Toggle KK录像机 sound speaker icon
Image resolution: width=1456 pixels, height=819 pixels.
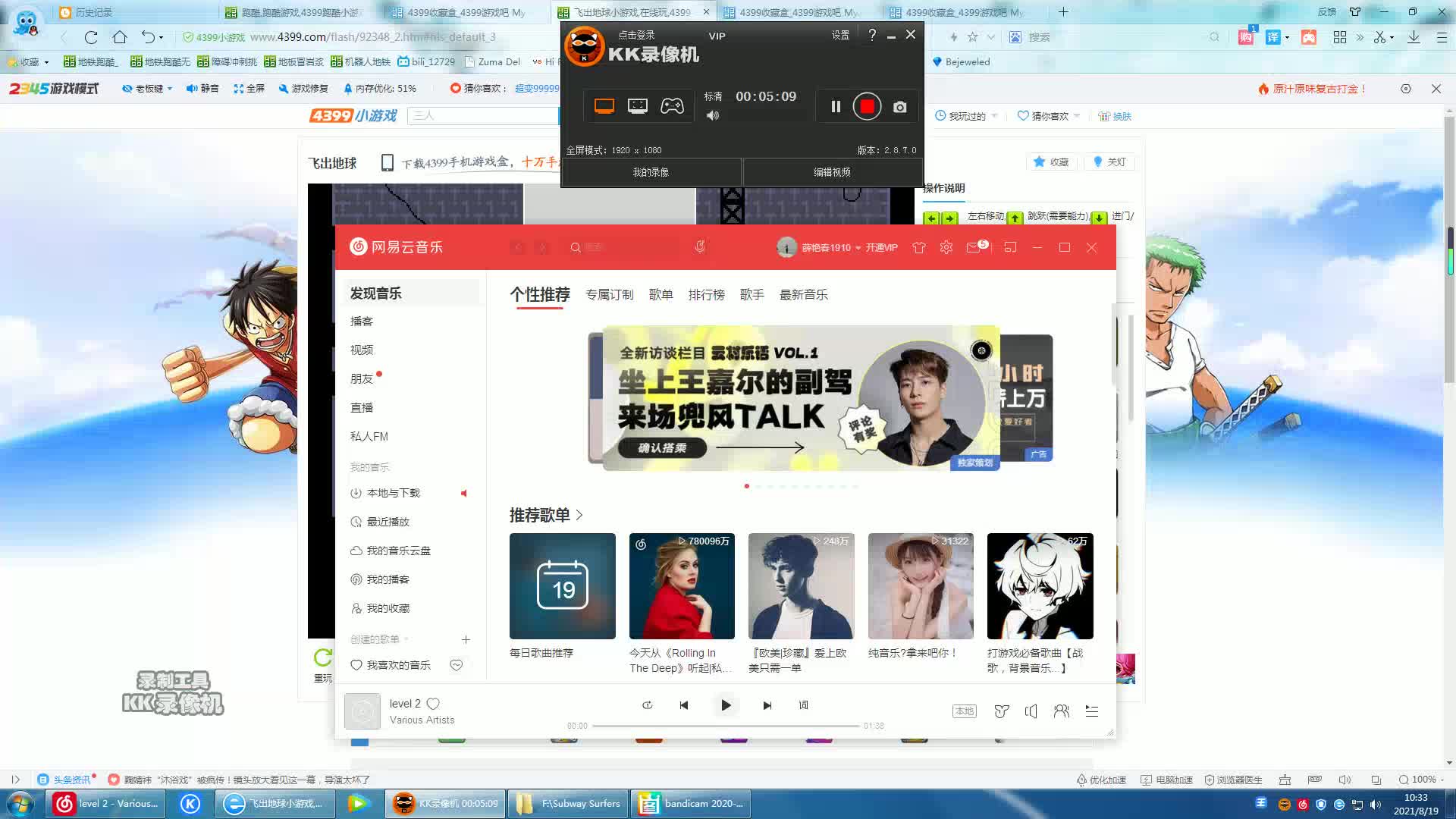click(712, 116)
